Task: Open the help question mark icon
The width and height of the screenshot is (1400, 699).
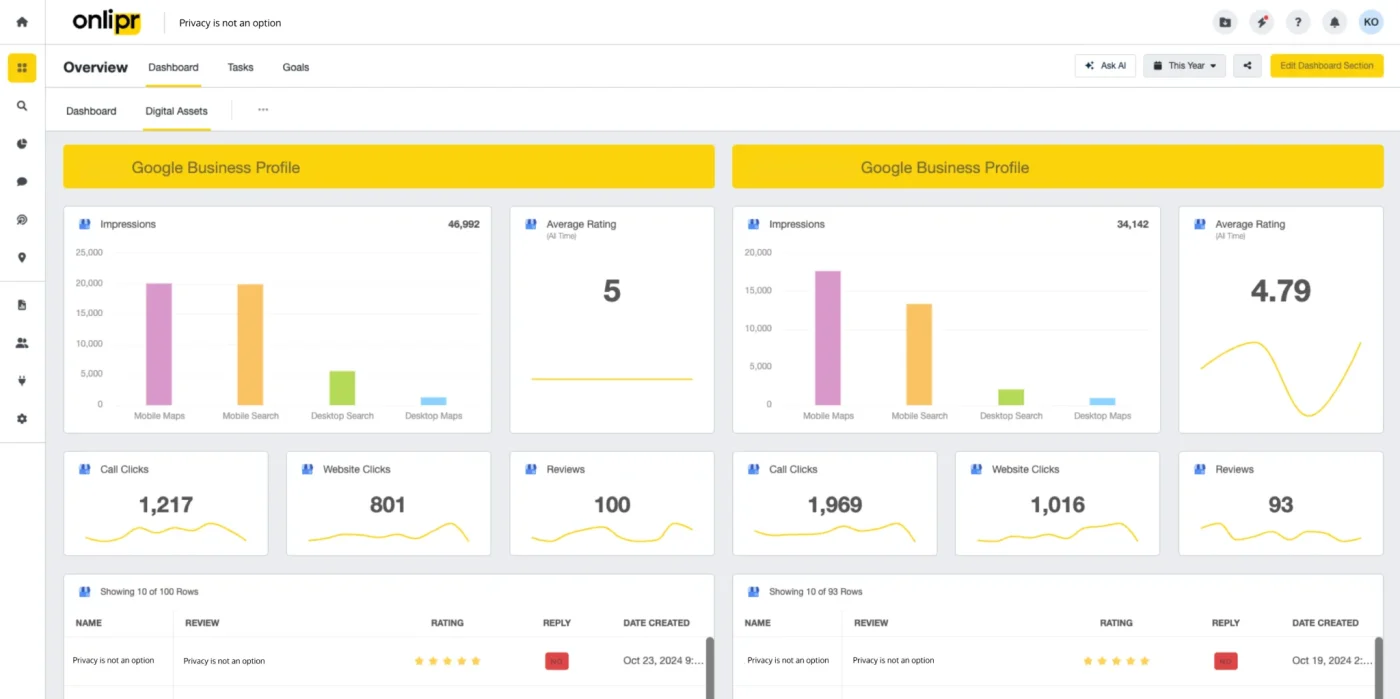Action: pyautogui.click(x=1298, y=22)
